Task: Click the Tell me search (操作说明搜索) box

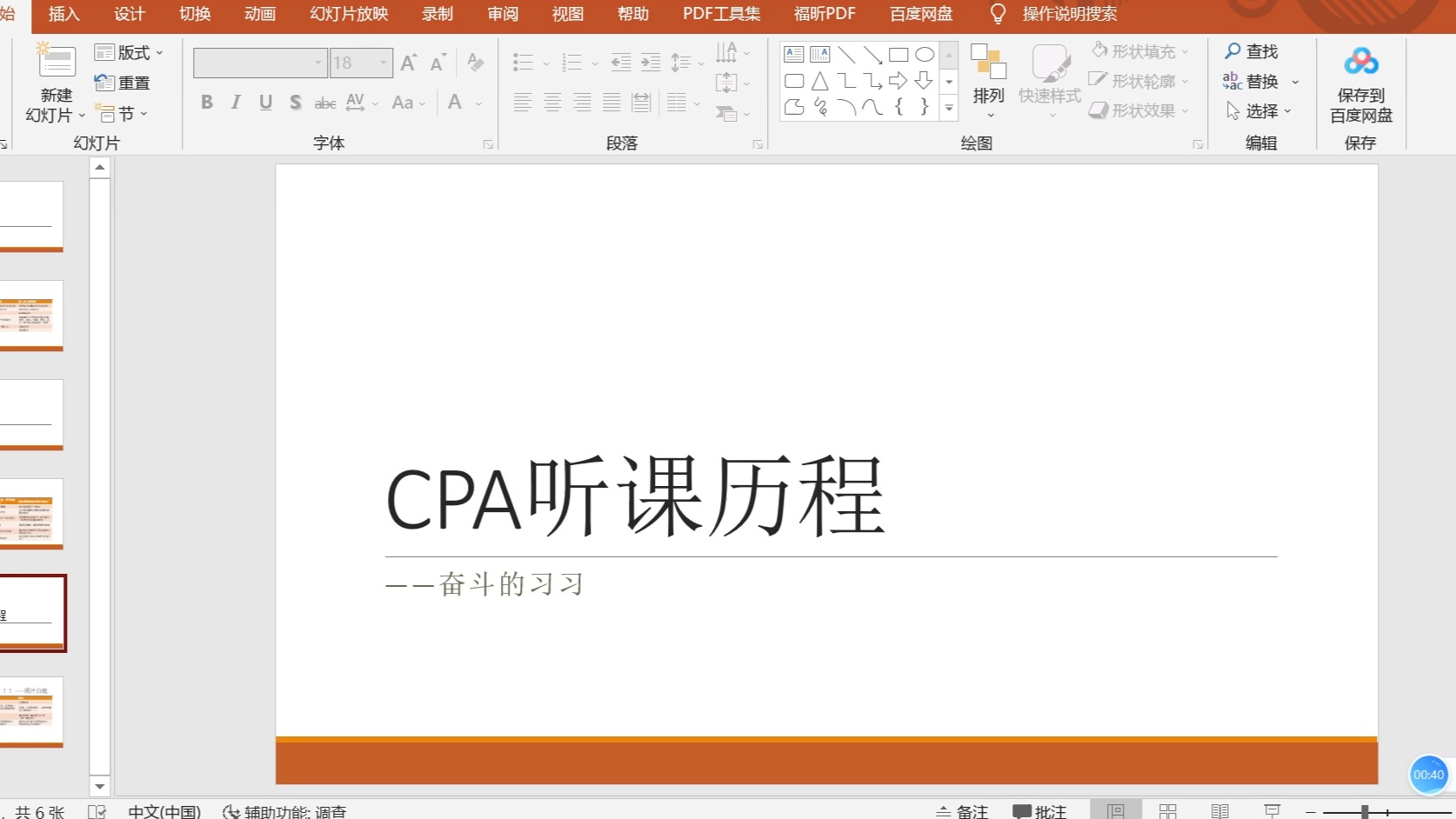Action: pyautogui.click(x=1069, y=14)
